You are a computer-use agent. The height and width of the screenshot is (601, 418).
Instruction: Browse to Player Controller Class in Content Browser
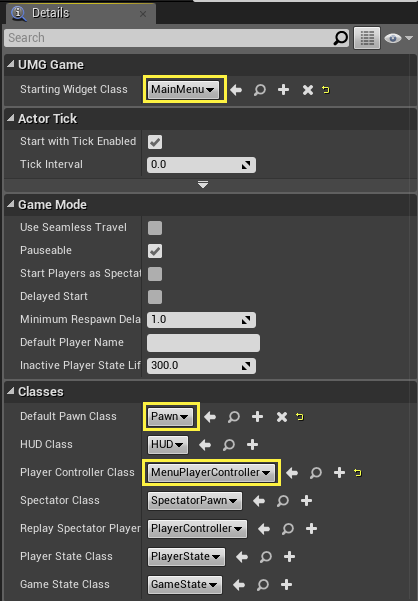click(316, 473)
